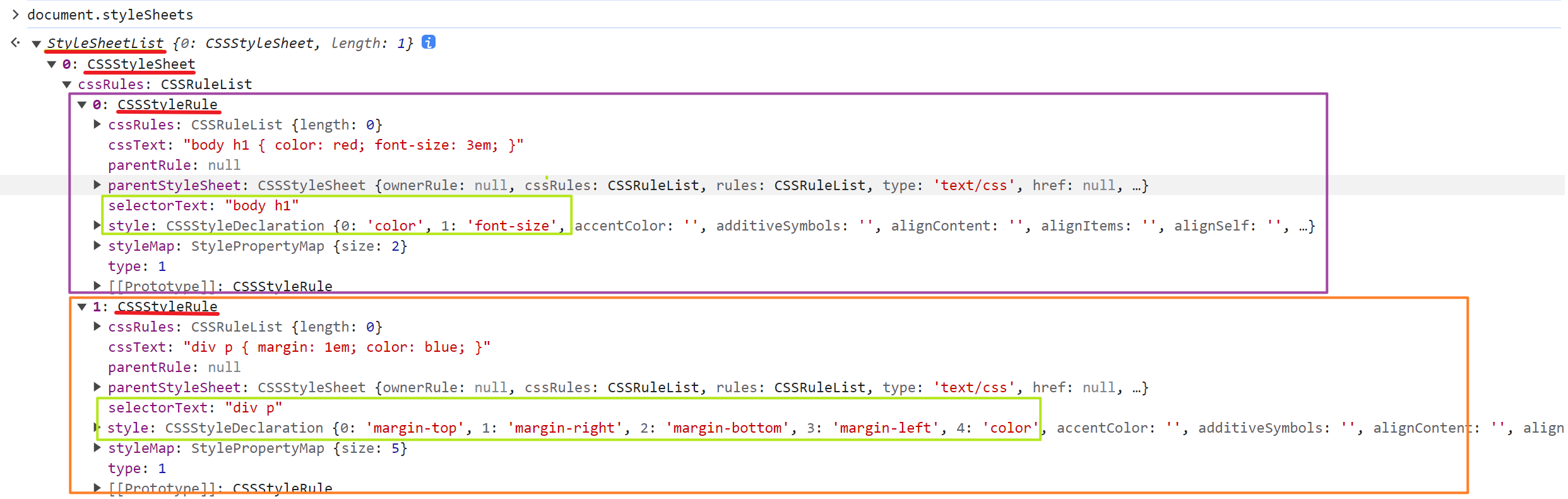The width and height of the screenshot is (1568, 499).
Task: Click the CSSStyleRule label at index 0
Action: tap(168, 105)
